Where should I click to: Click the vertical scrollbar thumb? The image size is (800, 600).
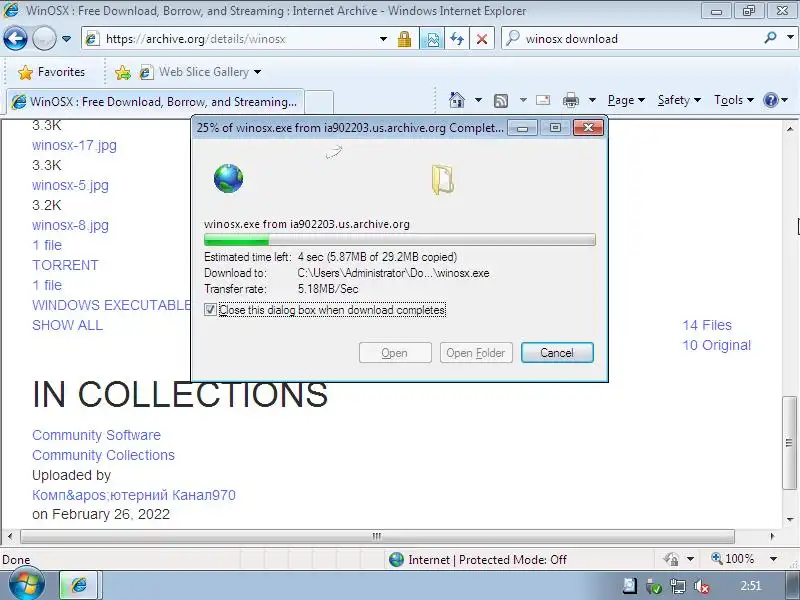[x=790, y=442]
